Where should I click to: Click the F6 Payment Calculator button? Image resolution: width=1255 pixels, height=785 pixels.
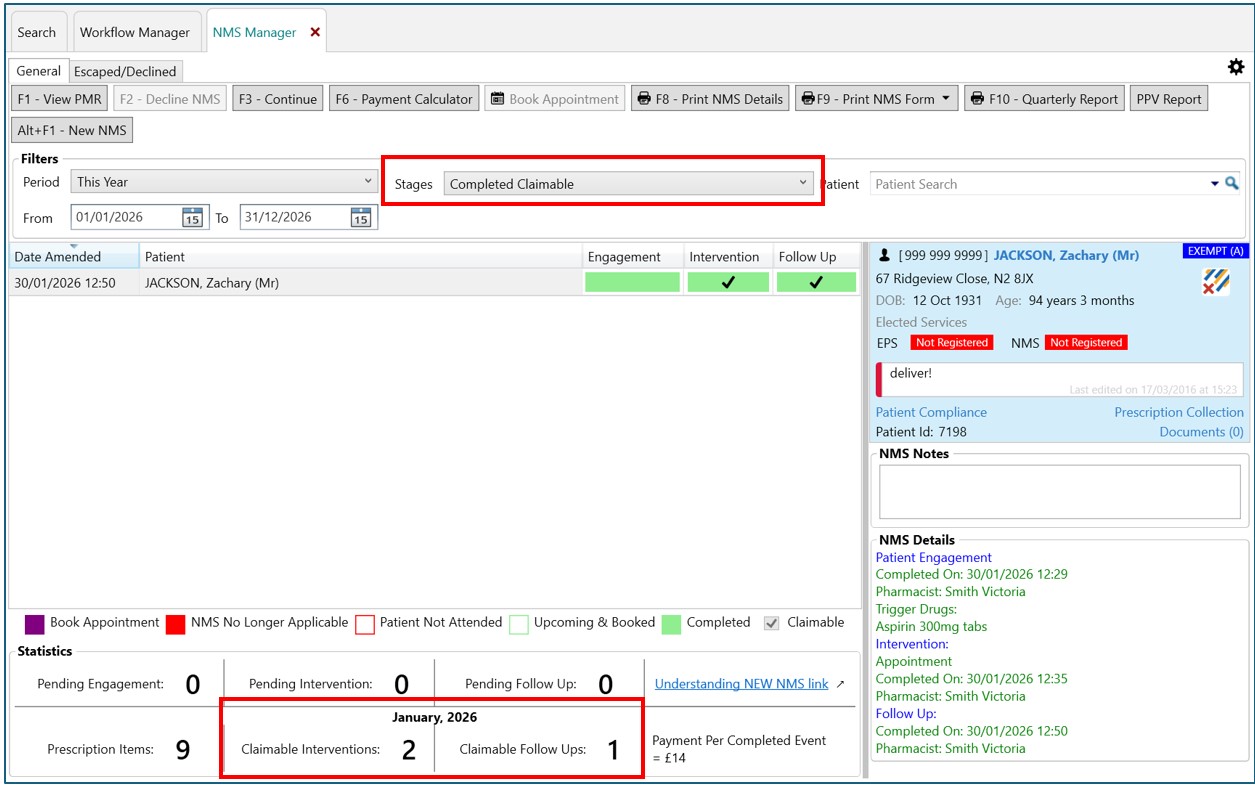pos(404,99)
